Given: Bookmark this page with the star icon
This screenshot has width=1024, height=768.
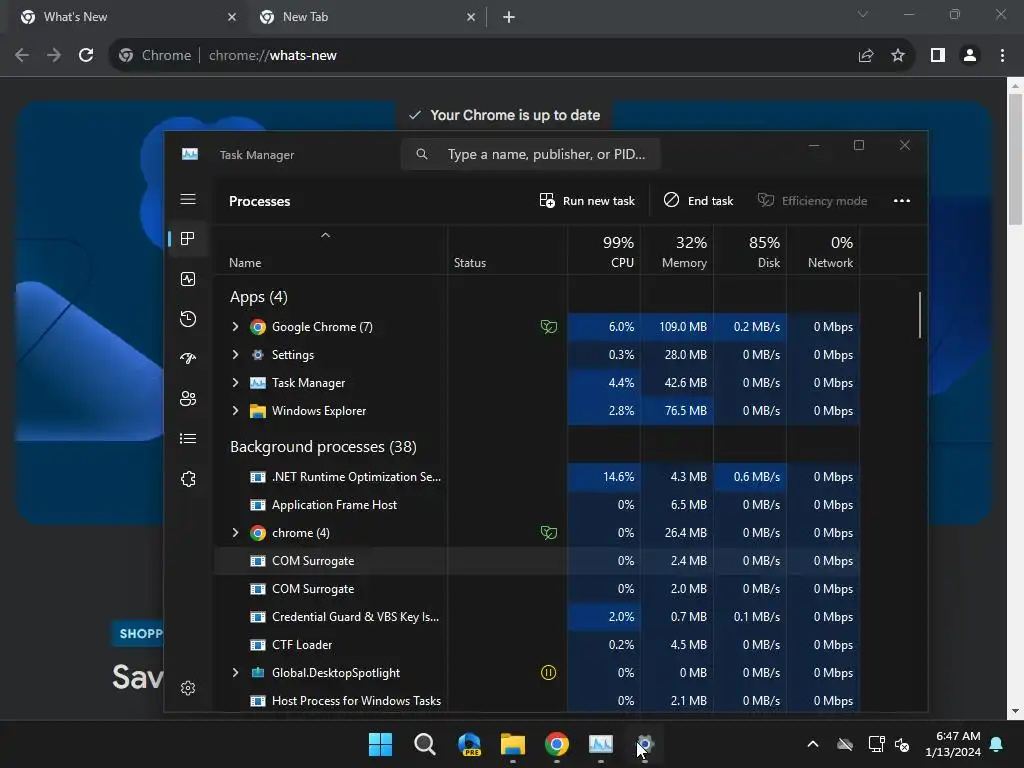Looking at the screenshot, I should 898,56.
